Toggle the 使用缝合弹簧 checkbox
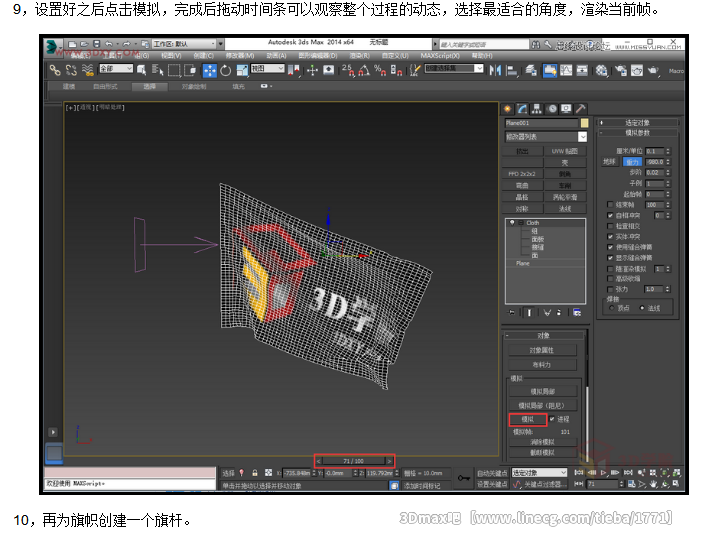Image resolution: width=712 pixels, height=537 pixels. tap(610, 247)
